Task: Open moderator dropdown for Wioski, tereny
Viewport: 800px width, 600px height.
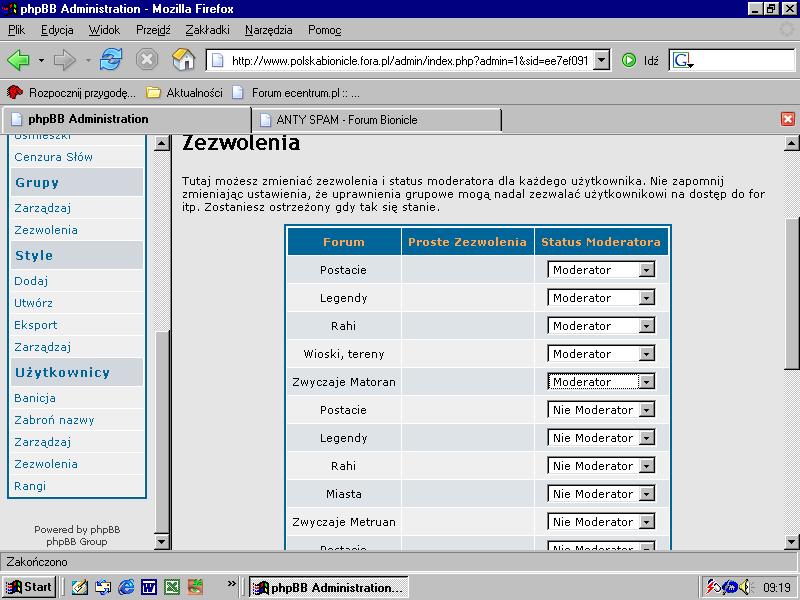Action: (646, 354)
